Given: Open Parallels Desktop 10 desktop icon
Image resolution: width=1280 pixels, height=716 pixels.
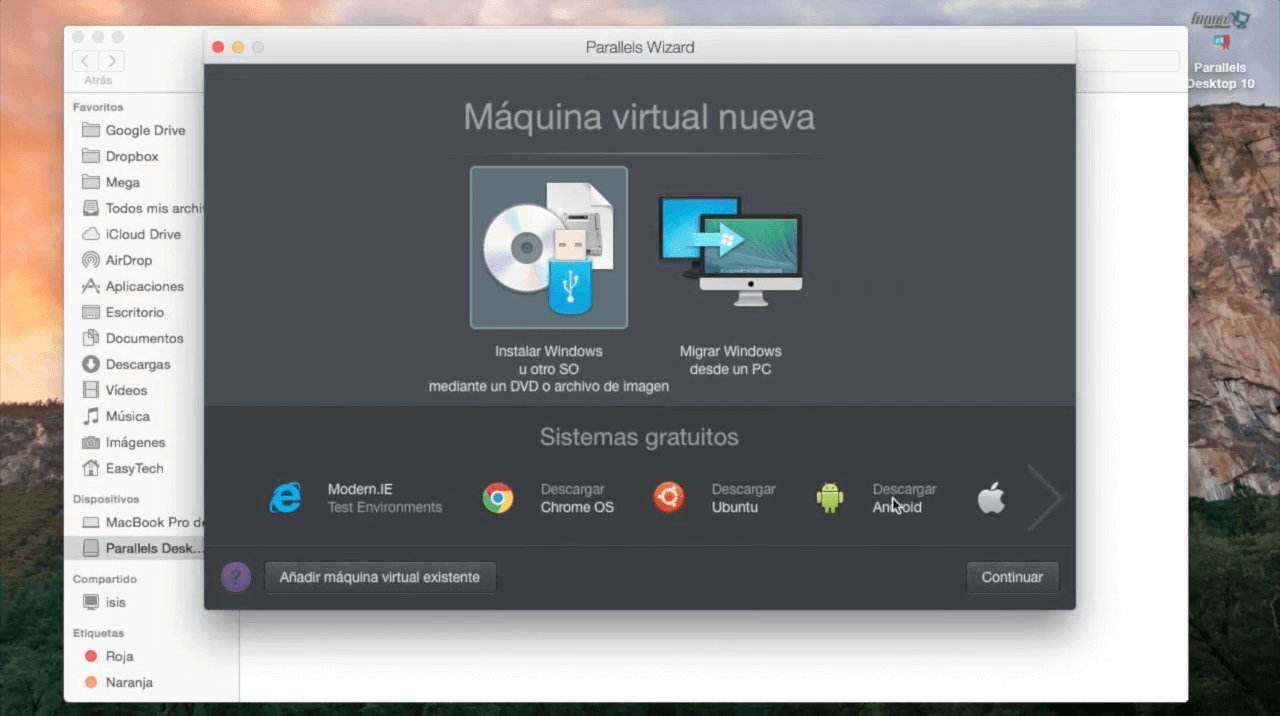Looking at the screenshot, I should pos(1220,50).
